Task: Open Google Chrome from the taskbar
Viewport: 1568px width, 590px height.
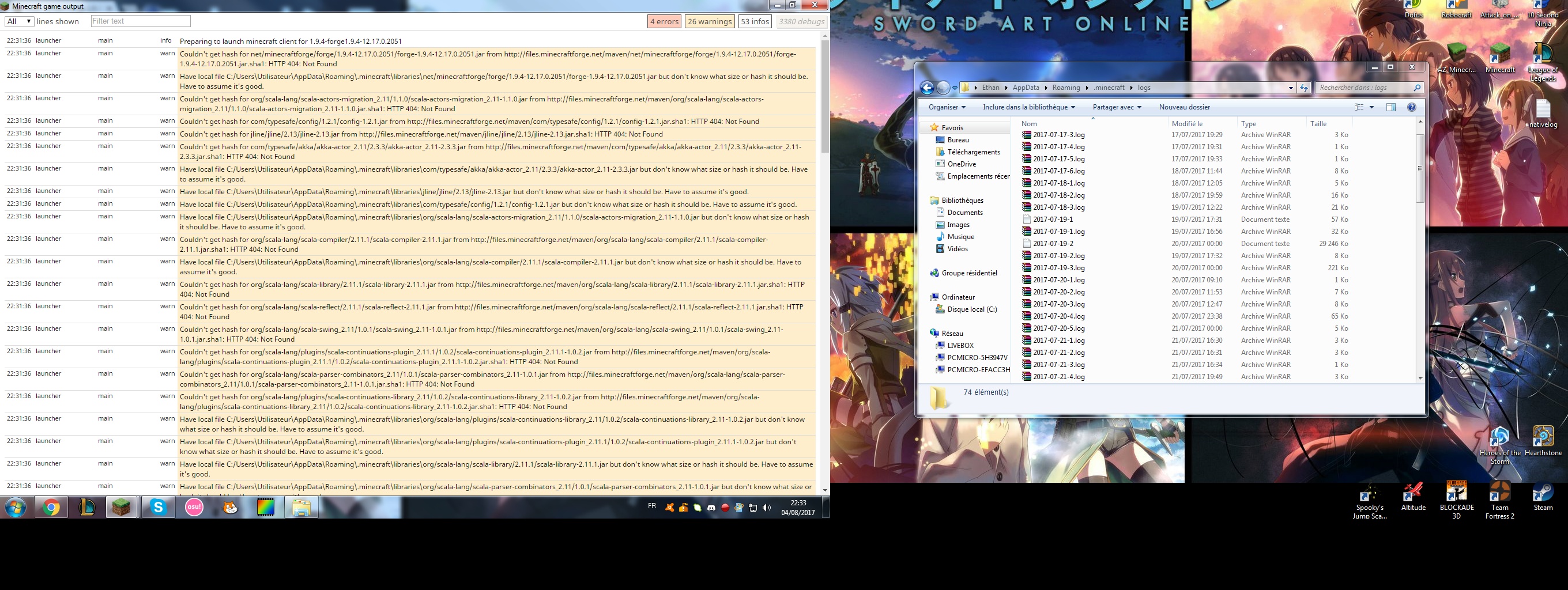Action: tap(51, 507)
